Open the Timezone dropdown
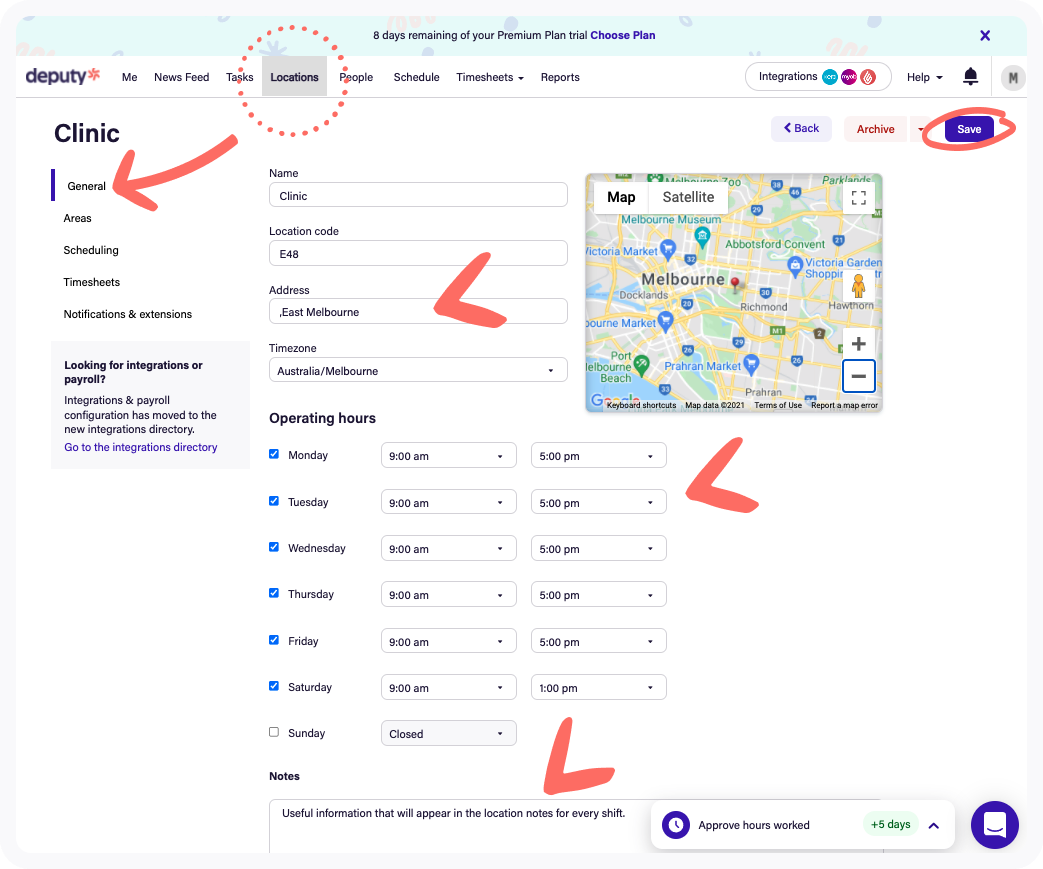The image size is (1043, 869). click(x=418, y=371)
